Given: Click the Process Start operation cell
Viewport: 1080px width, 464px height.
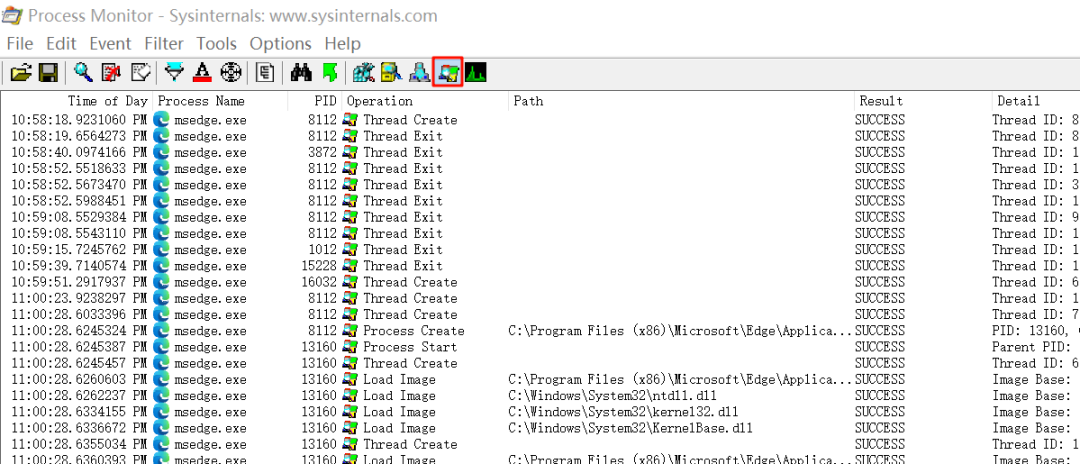Looking at the screenshot, I should (x=411, y=347).
